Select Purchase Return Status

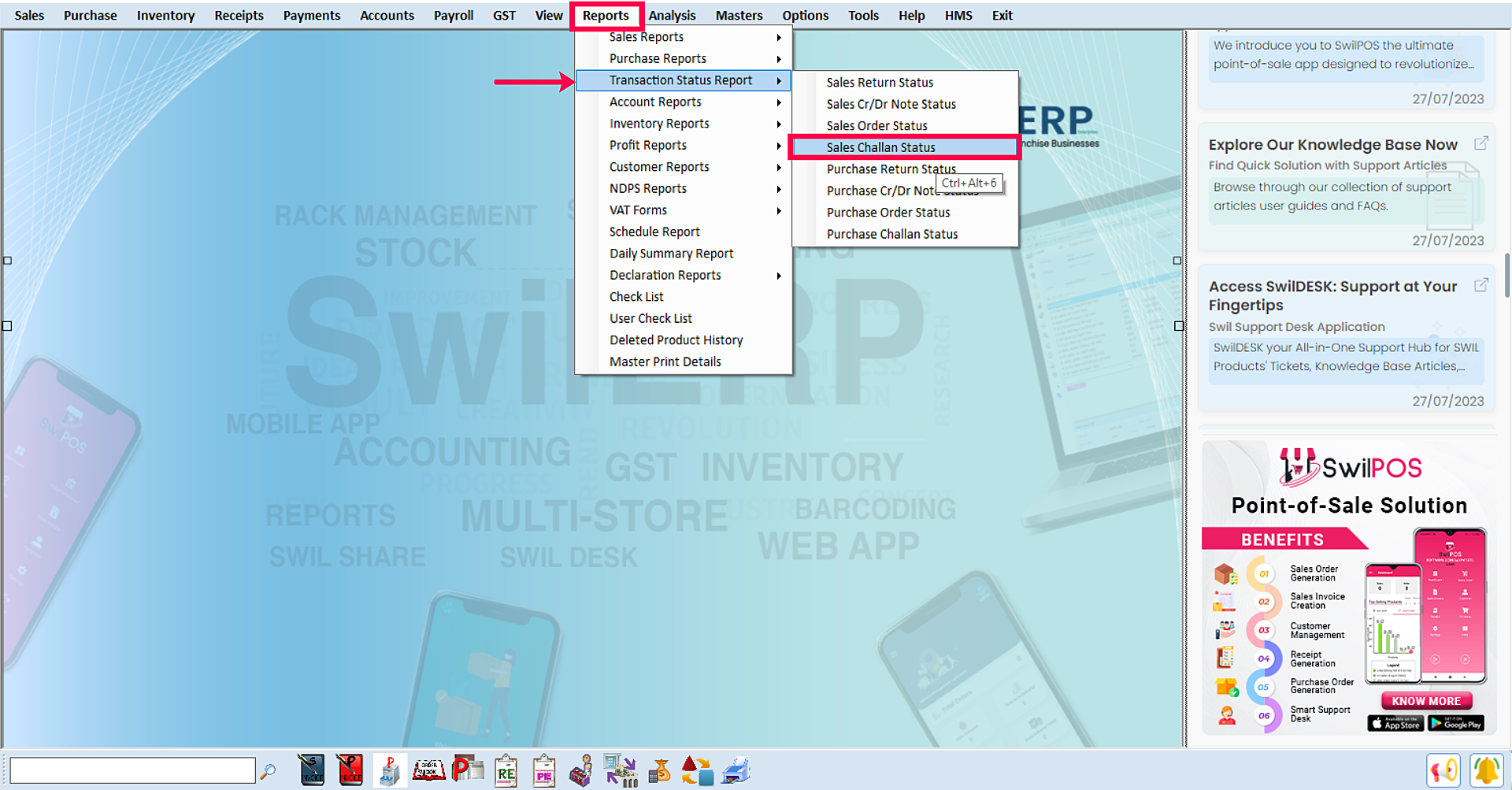click(905, 169)
